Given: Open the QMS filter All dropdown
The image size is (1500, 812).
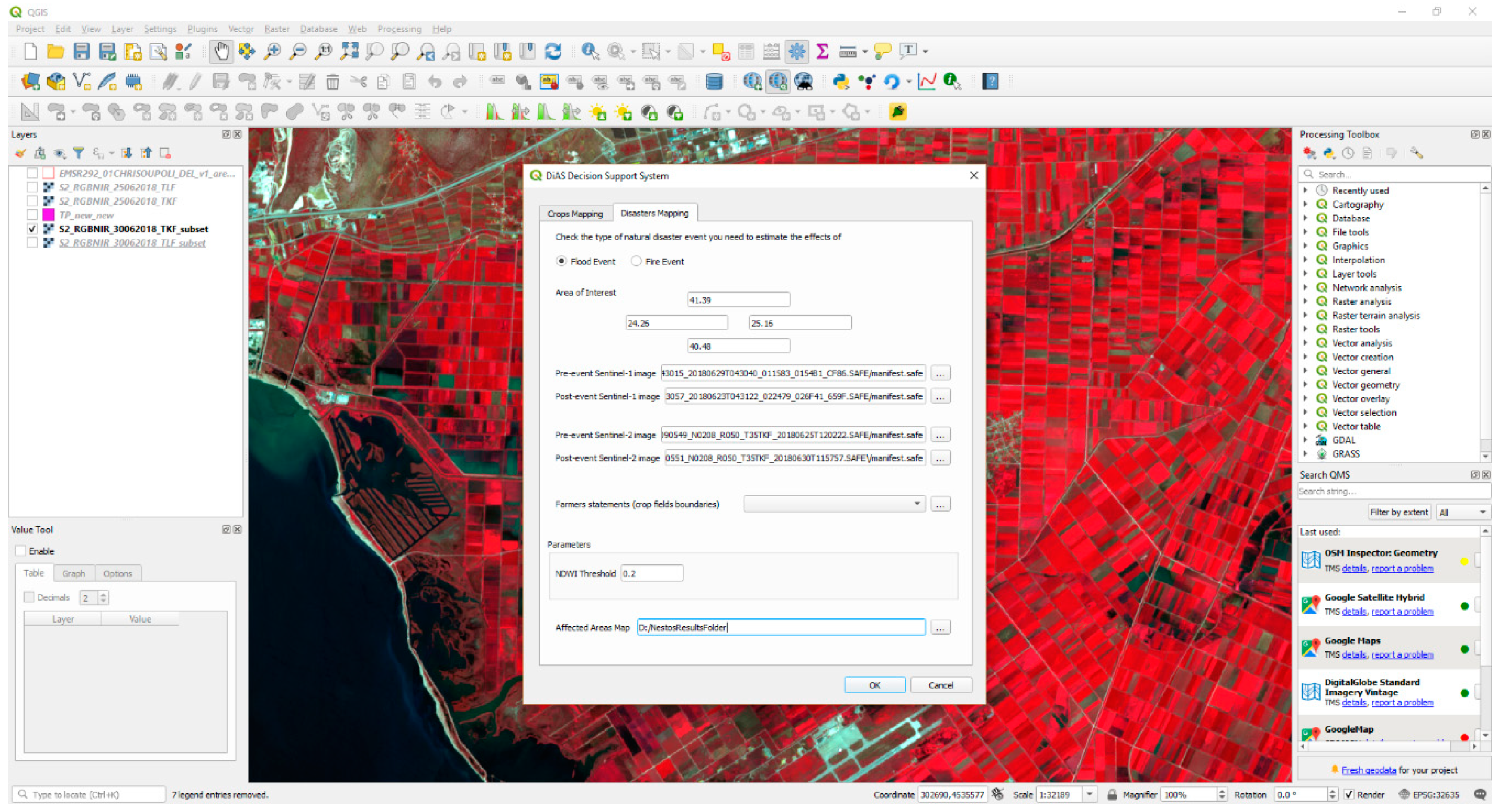Looking at the screenshot, I should click(x=1463, y=513).
